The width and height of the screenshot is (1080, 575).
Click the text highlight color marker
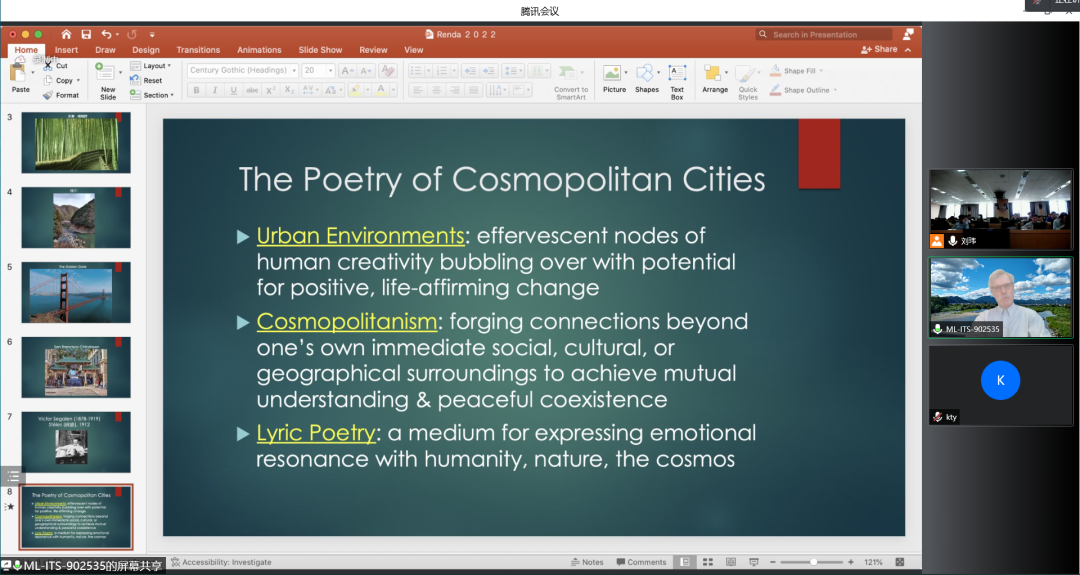(x=355, y=90)
